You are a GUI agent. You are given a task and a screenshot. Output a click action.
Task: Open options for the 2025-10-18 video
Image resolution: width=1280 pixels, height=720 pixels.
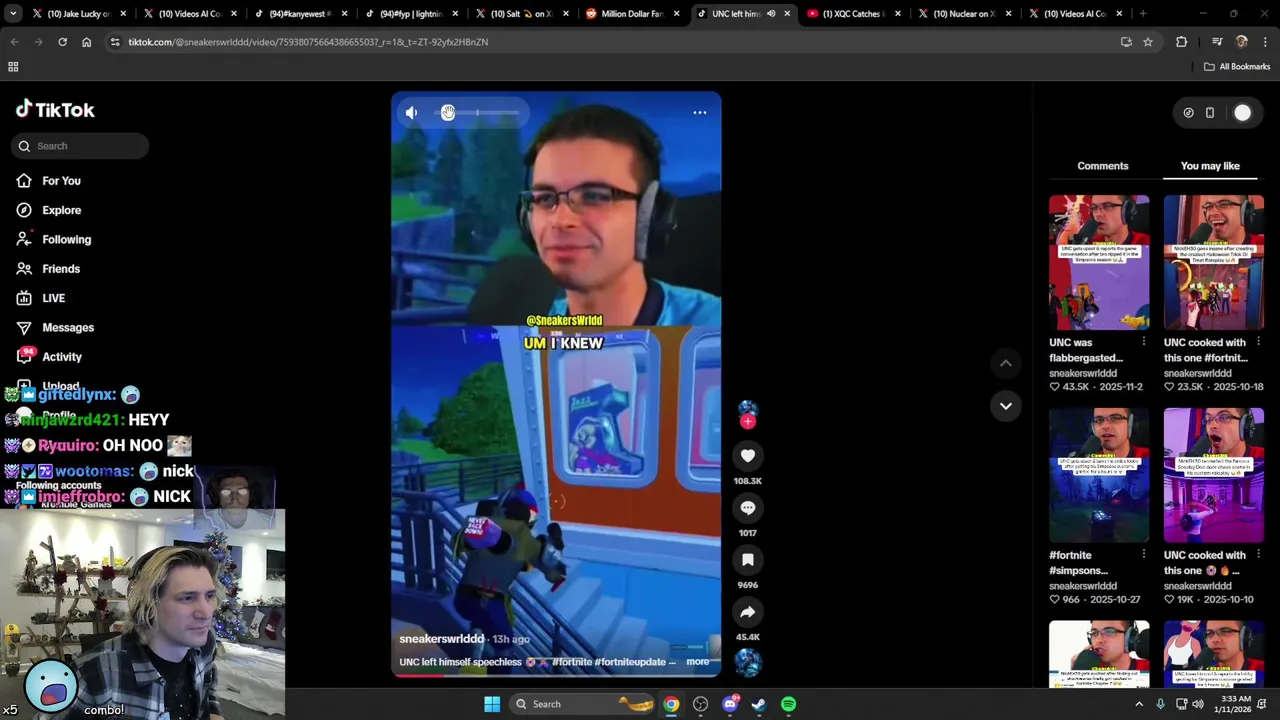click(x=1258, y=342)
